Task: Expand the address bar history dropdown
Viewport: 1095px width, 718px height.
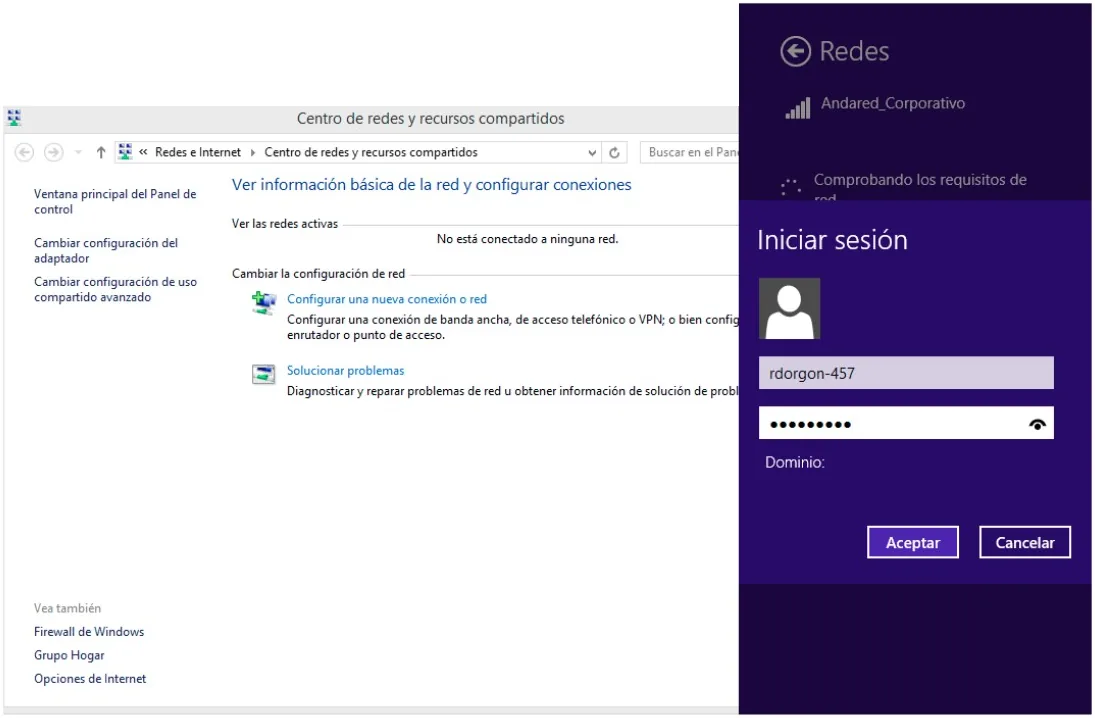Action: (592, 152)
